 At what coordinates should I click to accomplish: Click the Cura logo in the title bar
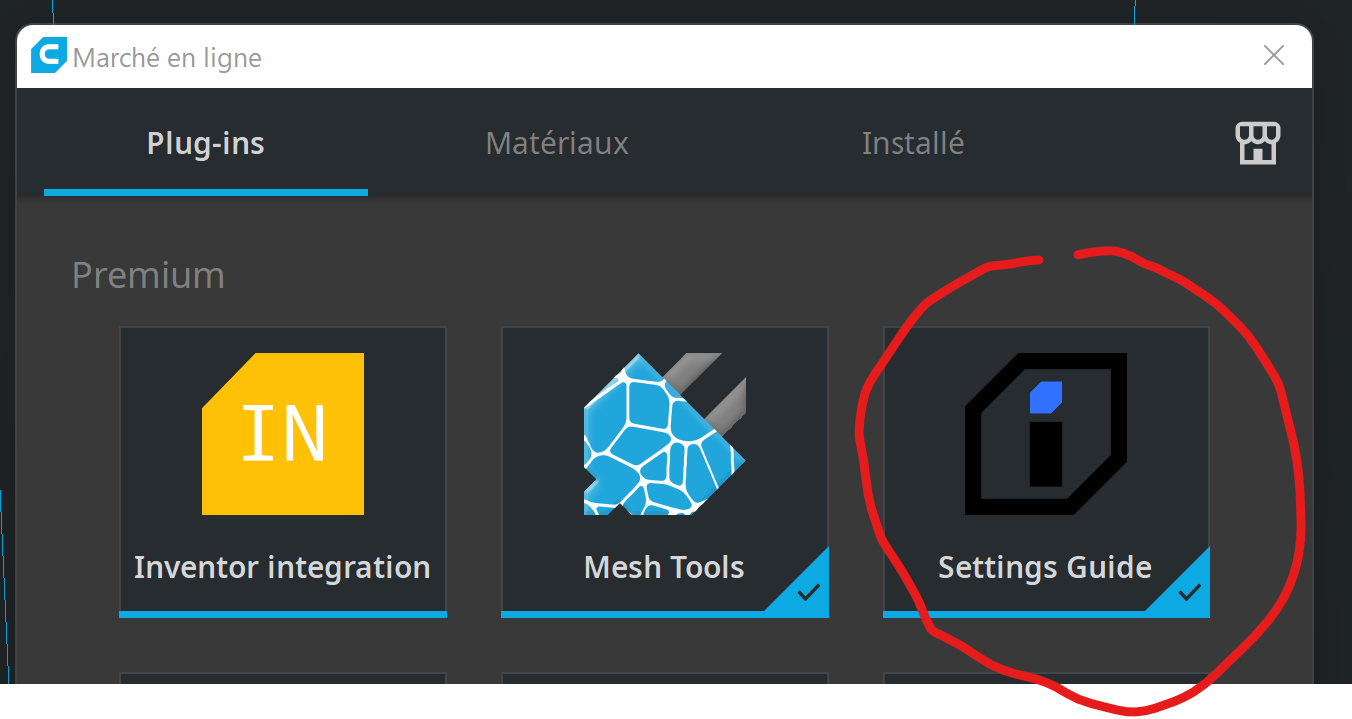[x=49, y=56]
